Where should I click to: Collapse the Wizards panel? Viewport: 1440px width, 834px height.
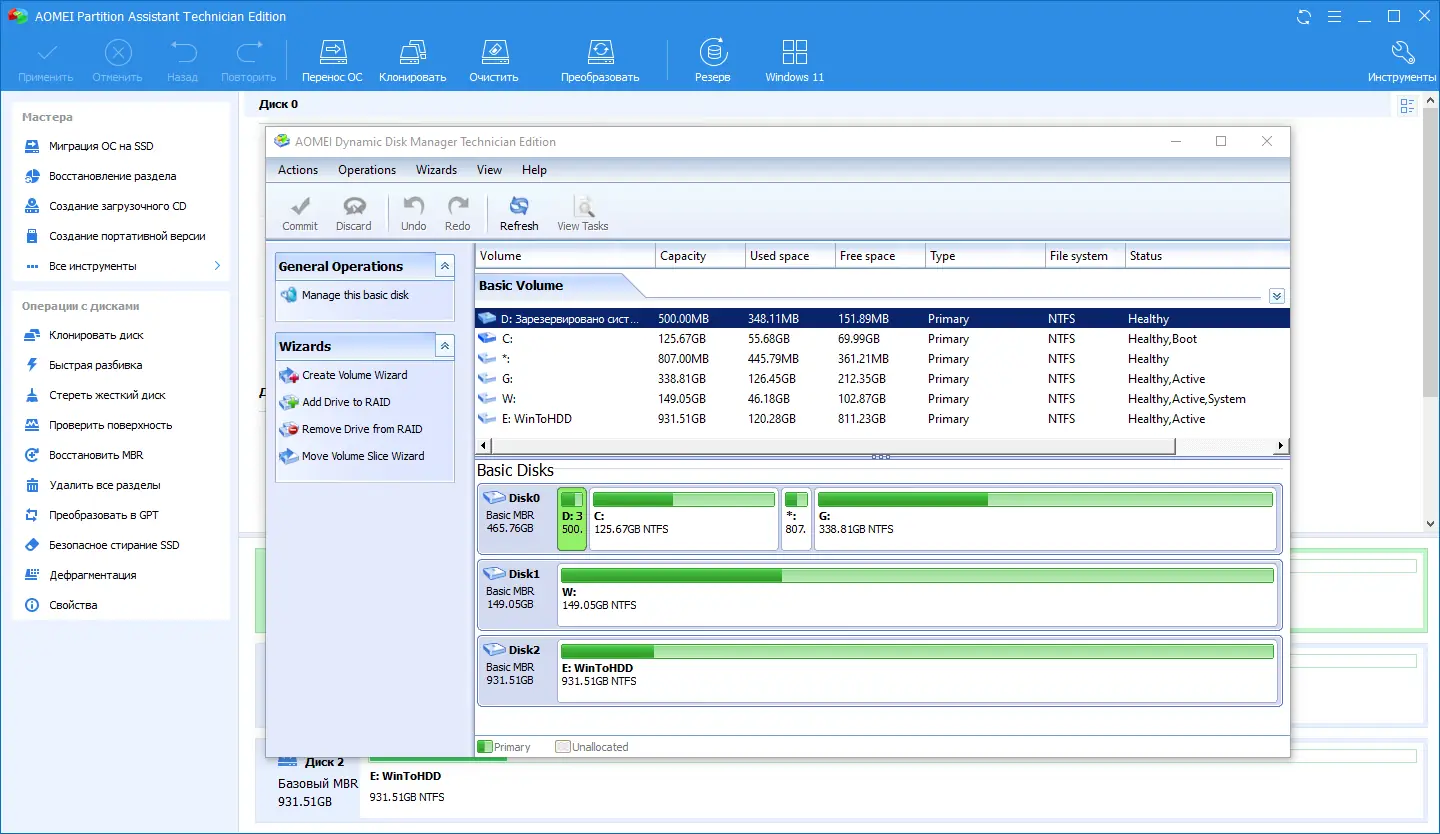pyautogui.click(x=445, y=346)
